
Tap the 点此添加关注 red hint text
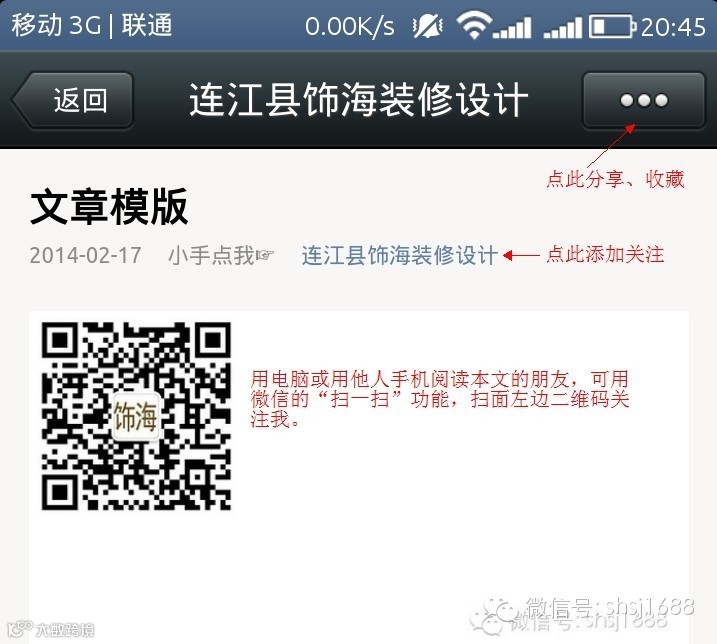(x=605, y=255)
